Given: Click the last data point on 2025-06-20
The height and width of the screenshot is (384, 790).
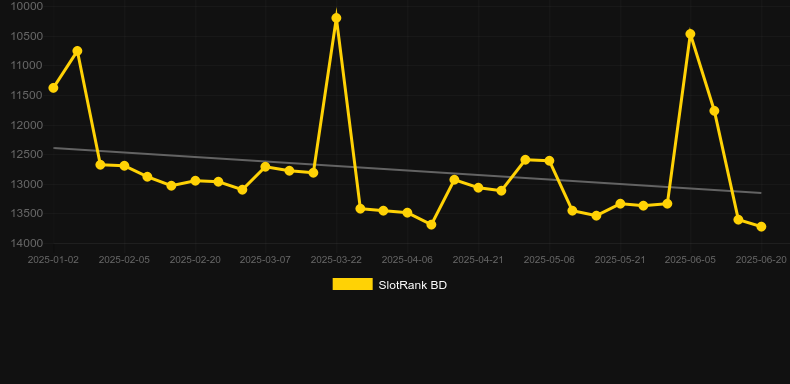Looking at the screenshot, I should 761,227.
